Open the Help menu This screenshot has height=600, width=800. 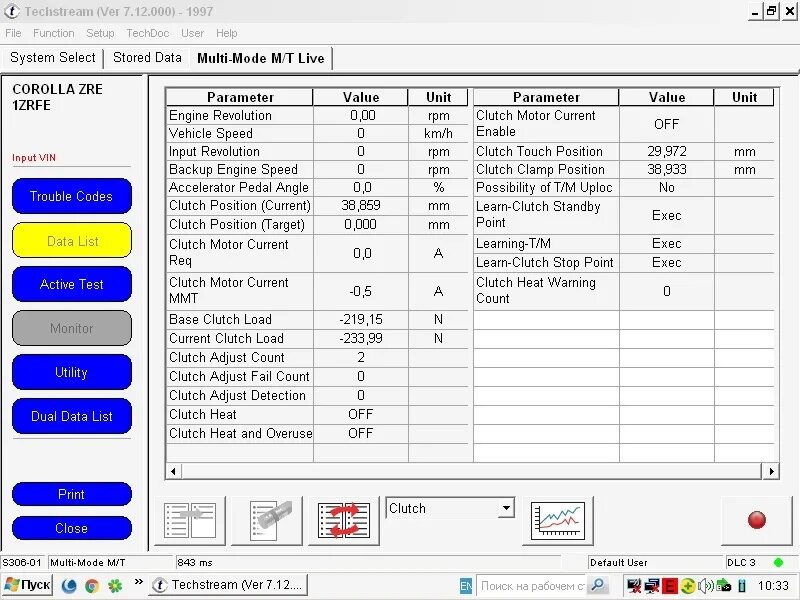click(227, 33)
